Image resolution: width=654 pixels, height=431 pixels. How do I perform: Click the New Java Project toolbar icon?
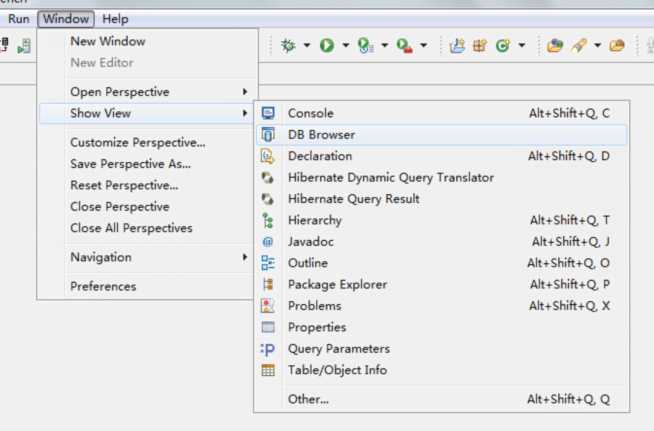tap(457, 45)
